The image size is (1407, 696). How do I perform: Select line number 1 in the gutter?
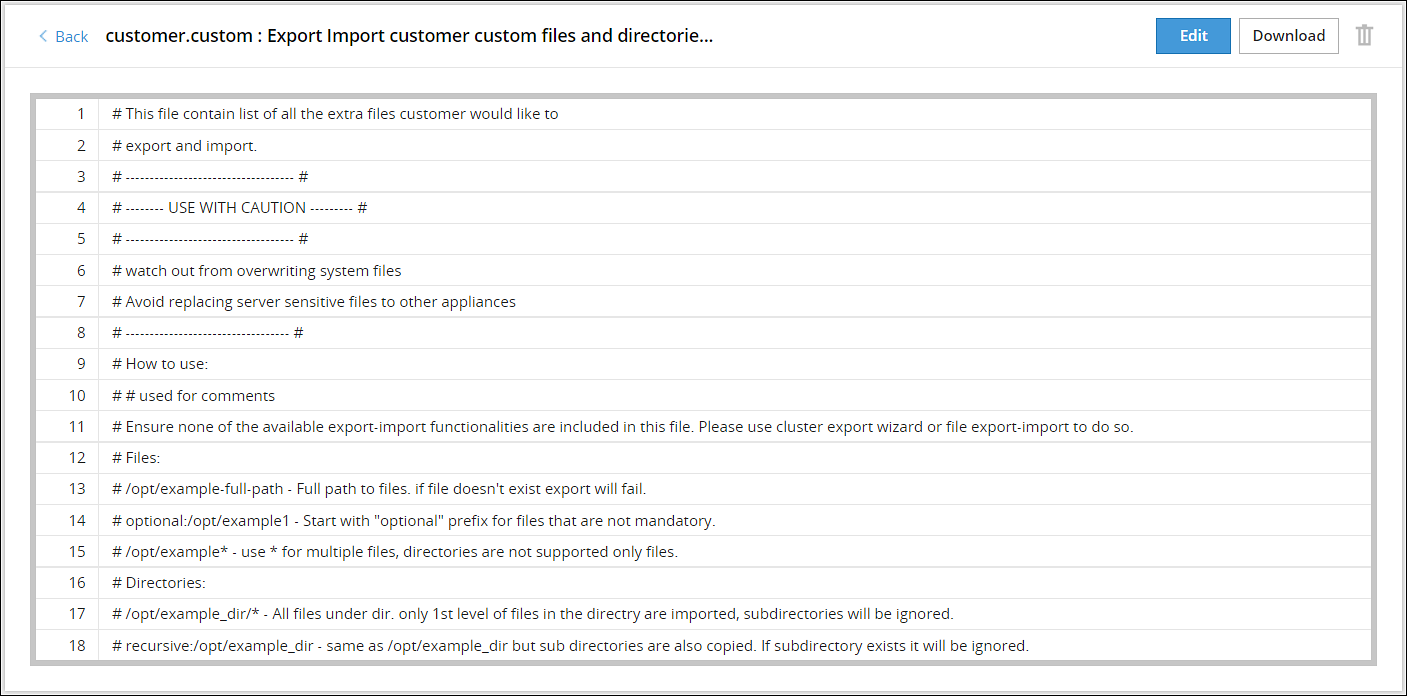80,113
